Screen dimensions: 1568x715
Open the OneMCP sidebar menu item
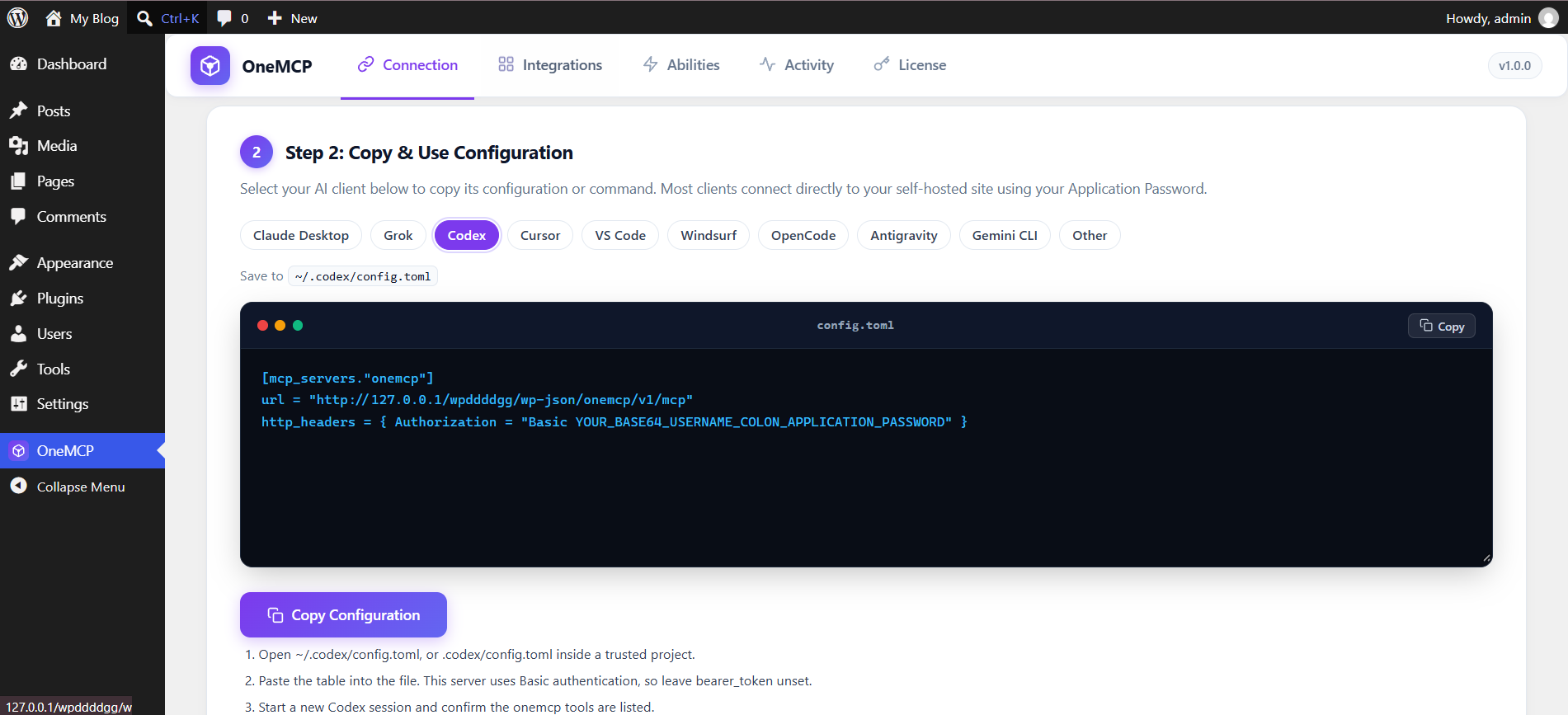pyautogui.click(x=82, y=450)
